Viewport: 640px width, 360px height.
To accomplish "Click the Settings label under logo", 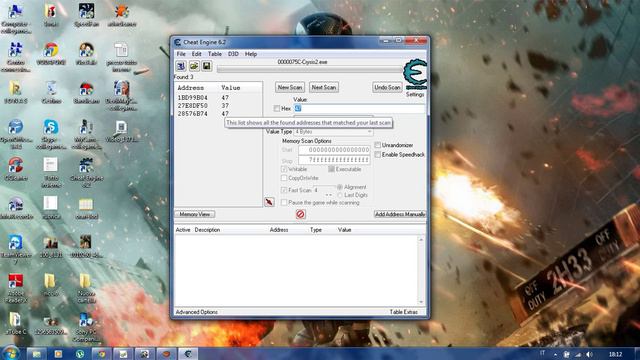I will tap(415, 94).
